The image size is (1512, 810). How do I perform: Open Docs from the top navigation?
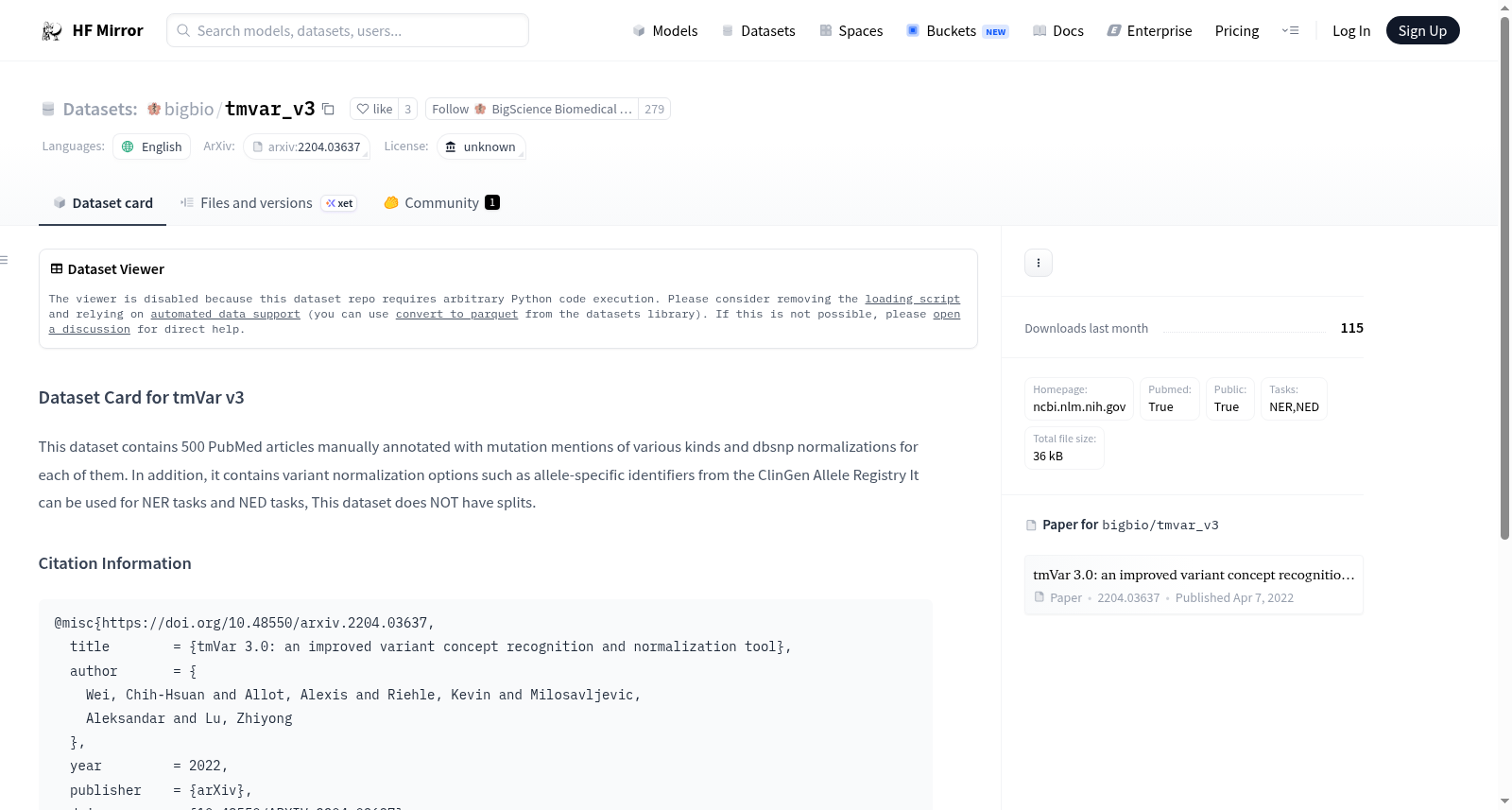1058,31
